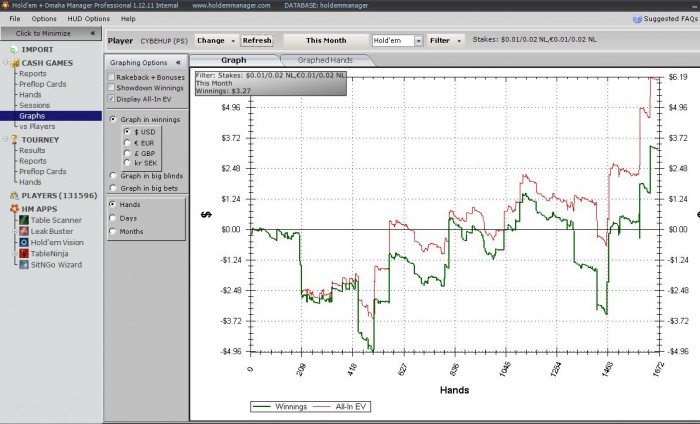Uncheck Display All-In EV checkbox
This screenshot has height=424, width=700.
point(111,99)
